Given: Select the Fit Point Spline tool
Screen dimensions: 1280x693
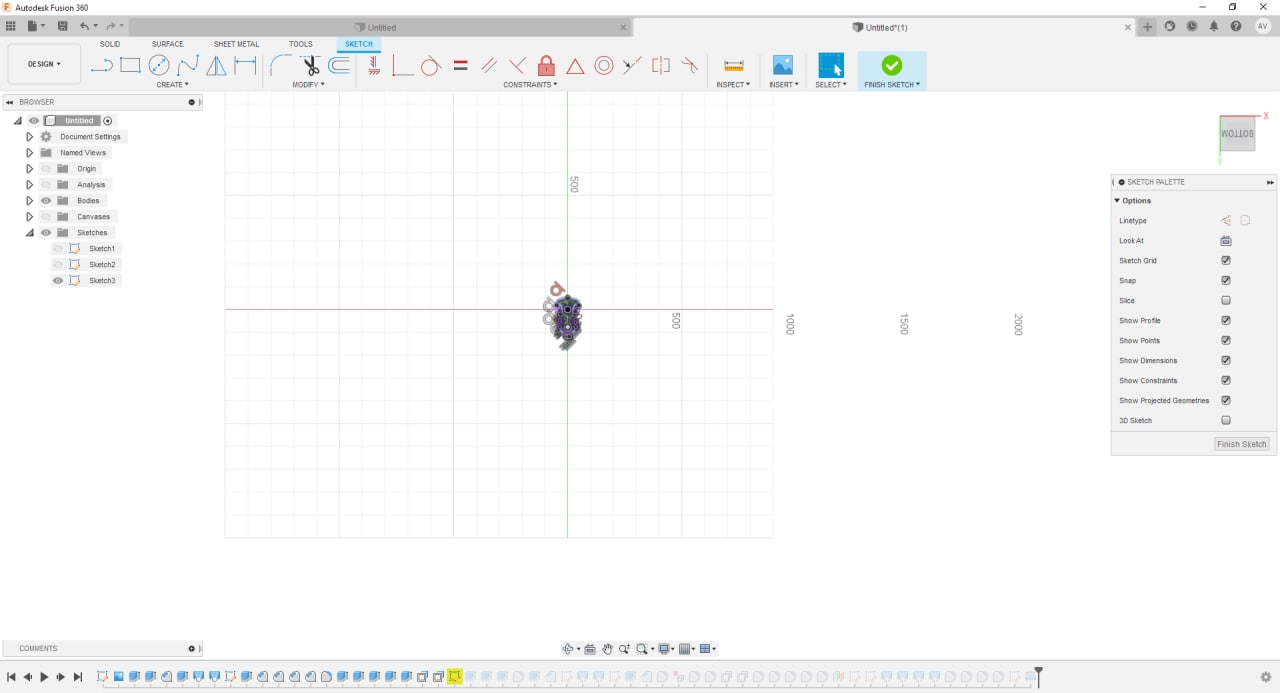Looking at the screenshot, I should [x=188, y=66].
